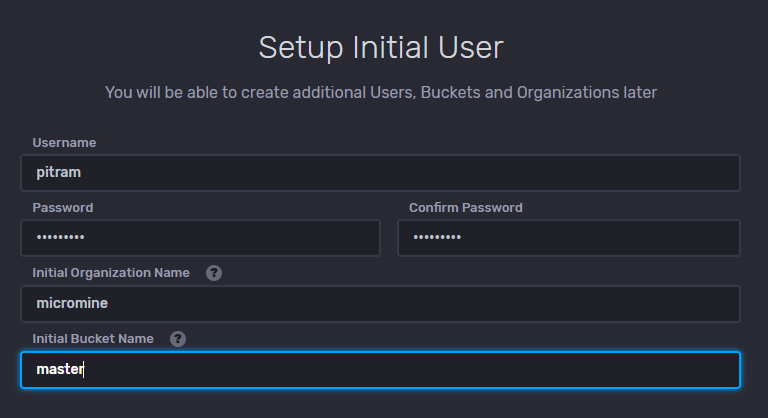Image resolution: width=768 pixels, height=418 pixels.
Task: Open help tooltip for Initial Organization Name
Action: (x=214, y=273)
